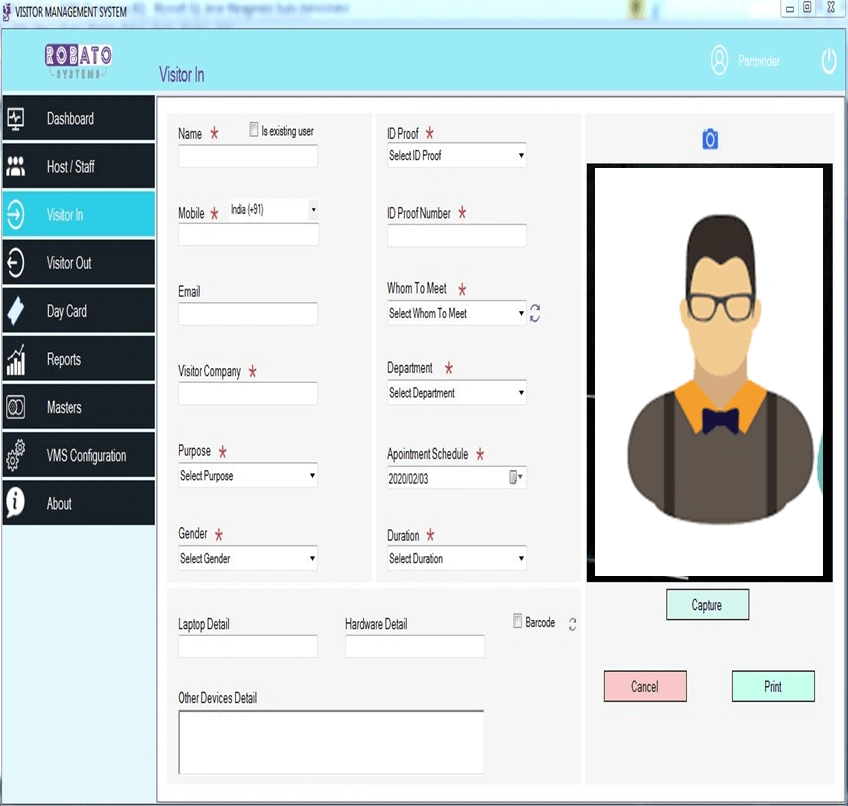Image resolution: width=848 pixels, height=806 pixels.
Task: Open Reports via its chart icon
Action: point(18,358)
